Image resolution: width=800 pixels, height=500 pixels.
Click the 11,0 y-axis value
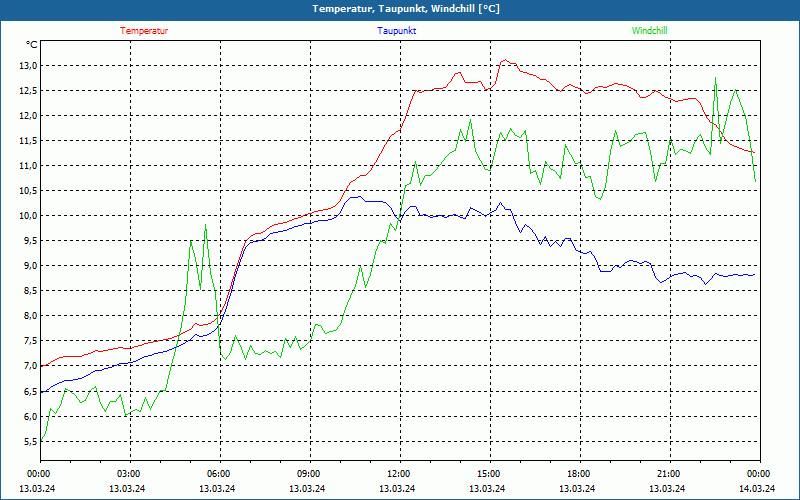(29, 165)
